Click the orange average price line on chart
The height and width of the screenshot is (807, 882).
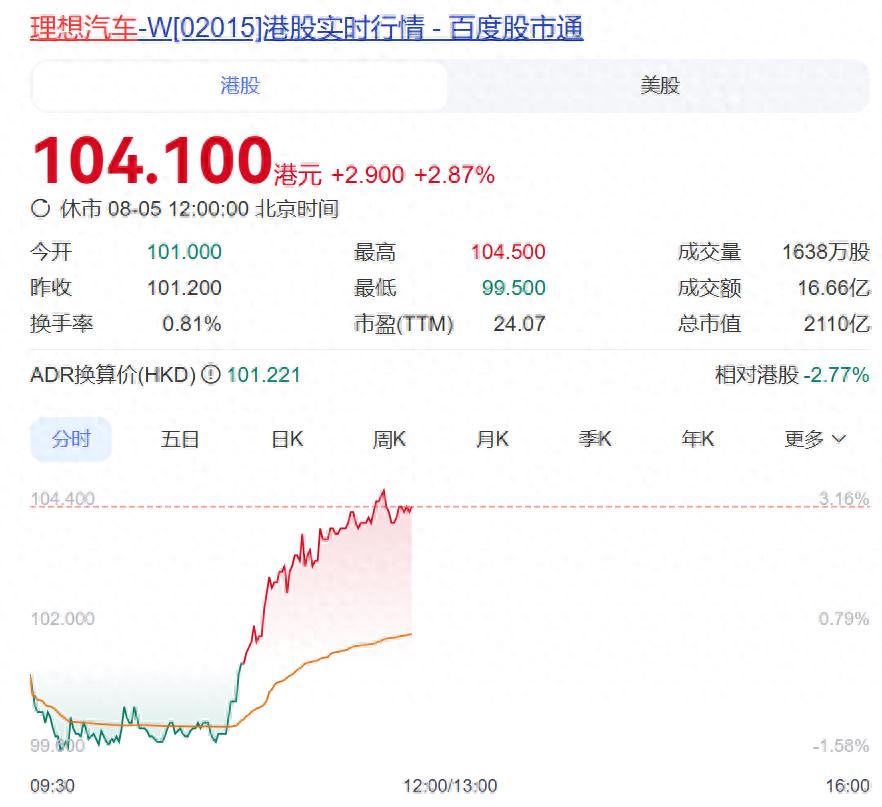point(340,651)
